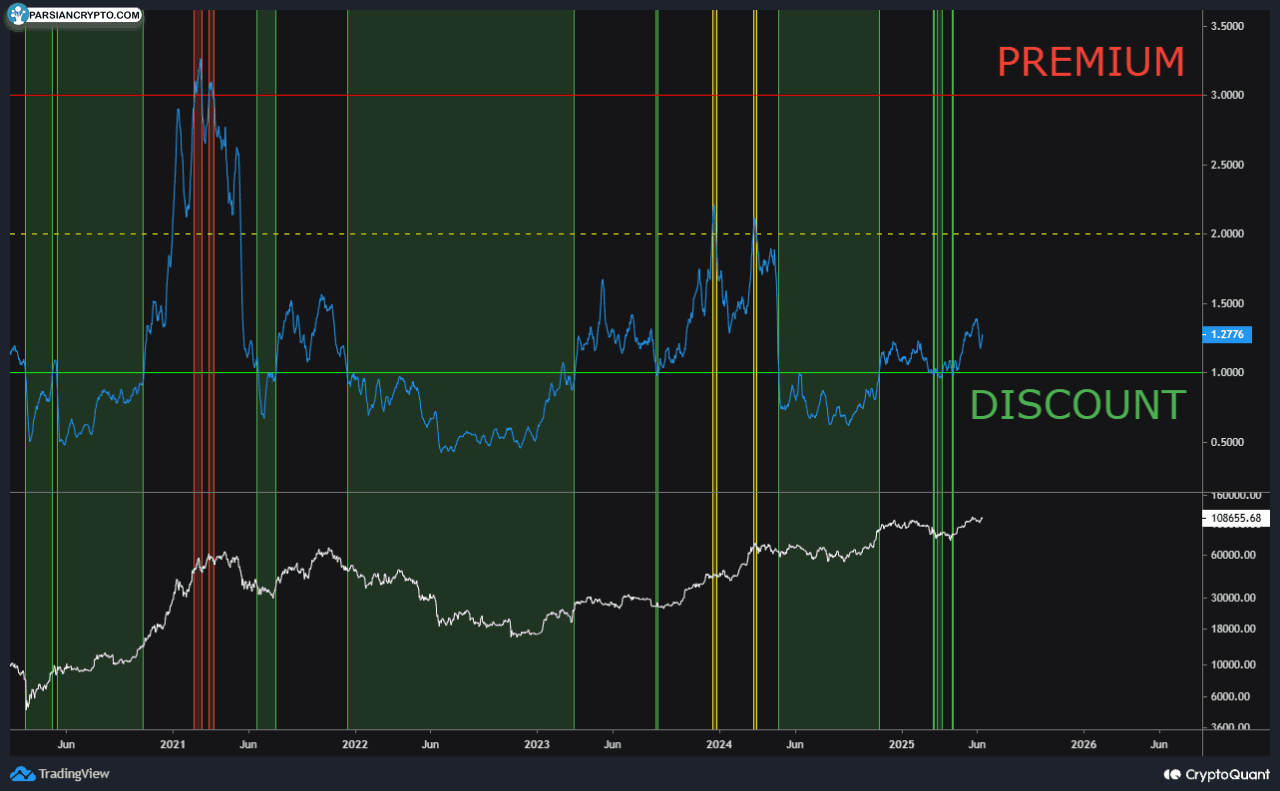Click the 2024 time axis label
This screenshot has width=1280, height=791.
(719, 744)
